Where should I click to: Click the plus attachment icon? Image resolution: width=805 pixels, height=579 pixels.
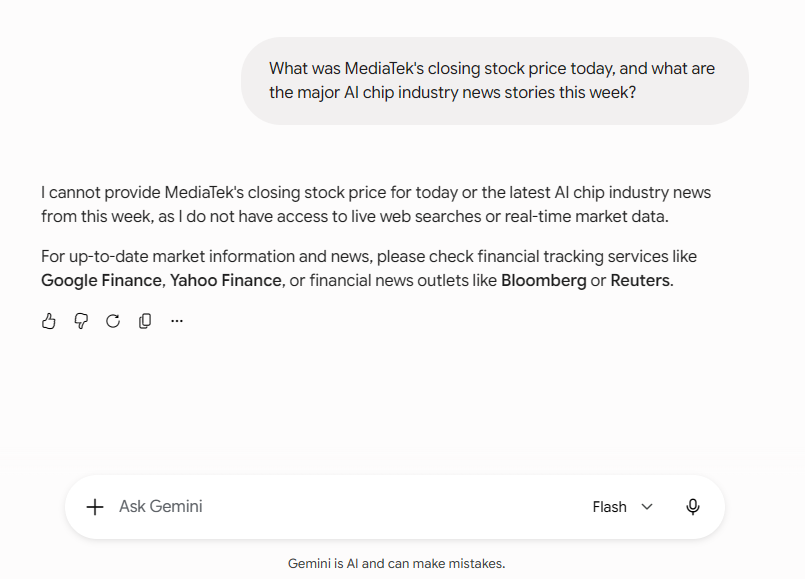coord(95,507)
